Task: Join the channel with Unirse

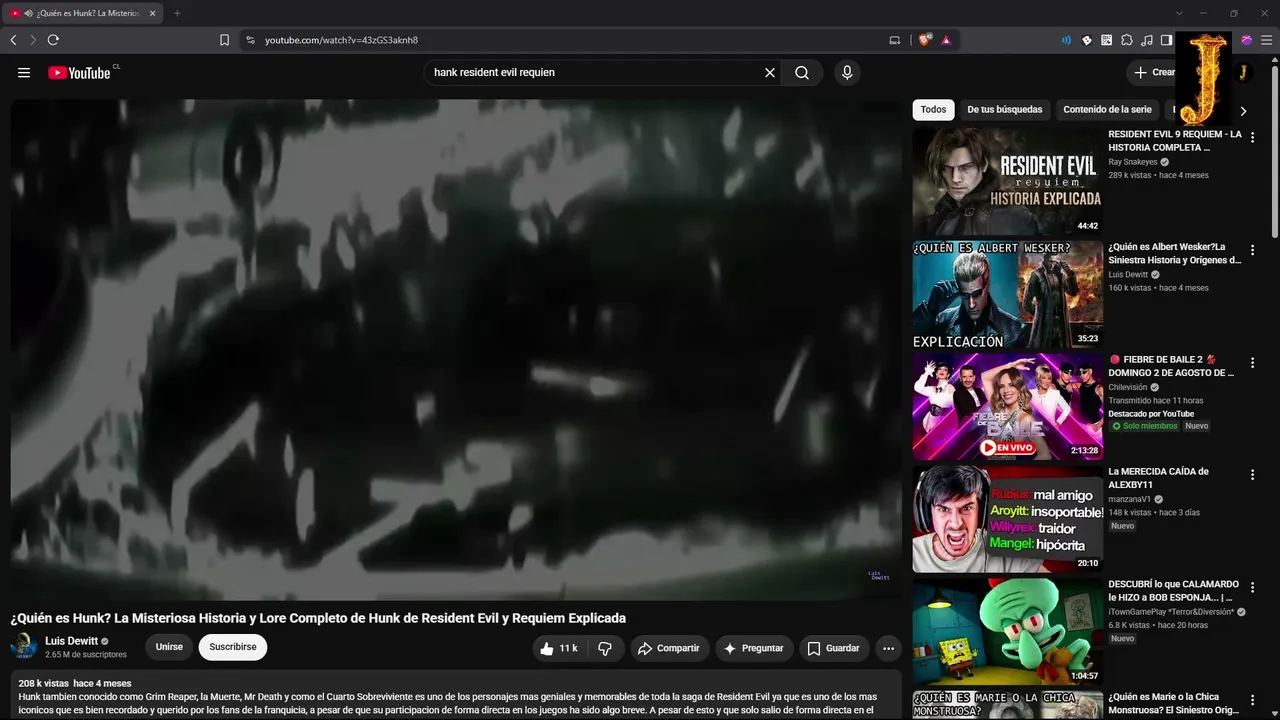Action: point(169,647)
